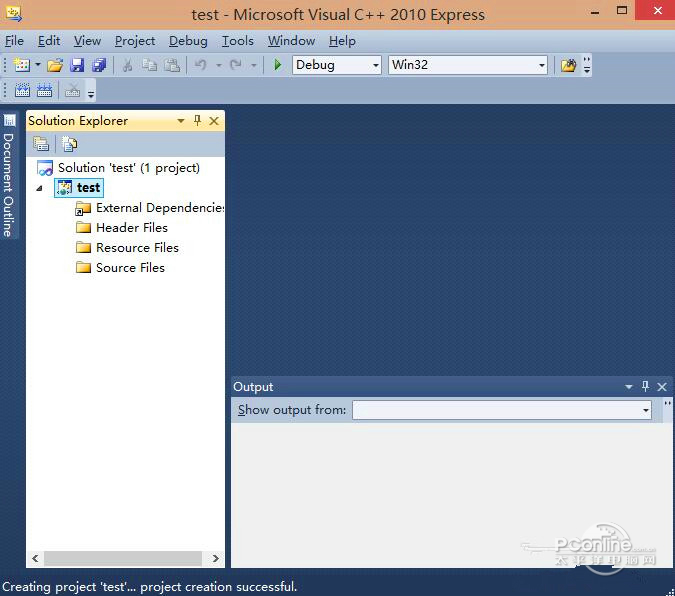Open the Tools menu

pos(237,41)
